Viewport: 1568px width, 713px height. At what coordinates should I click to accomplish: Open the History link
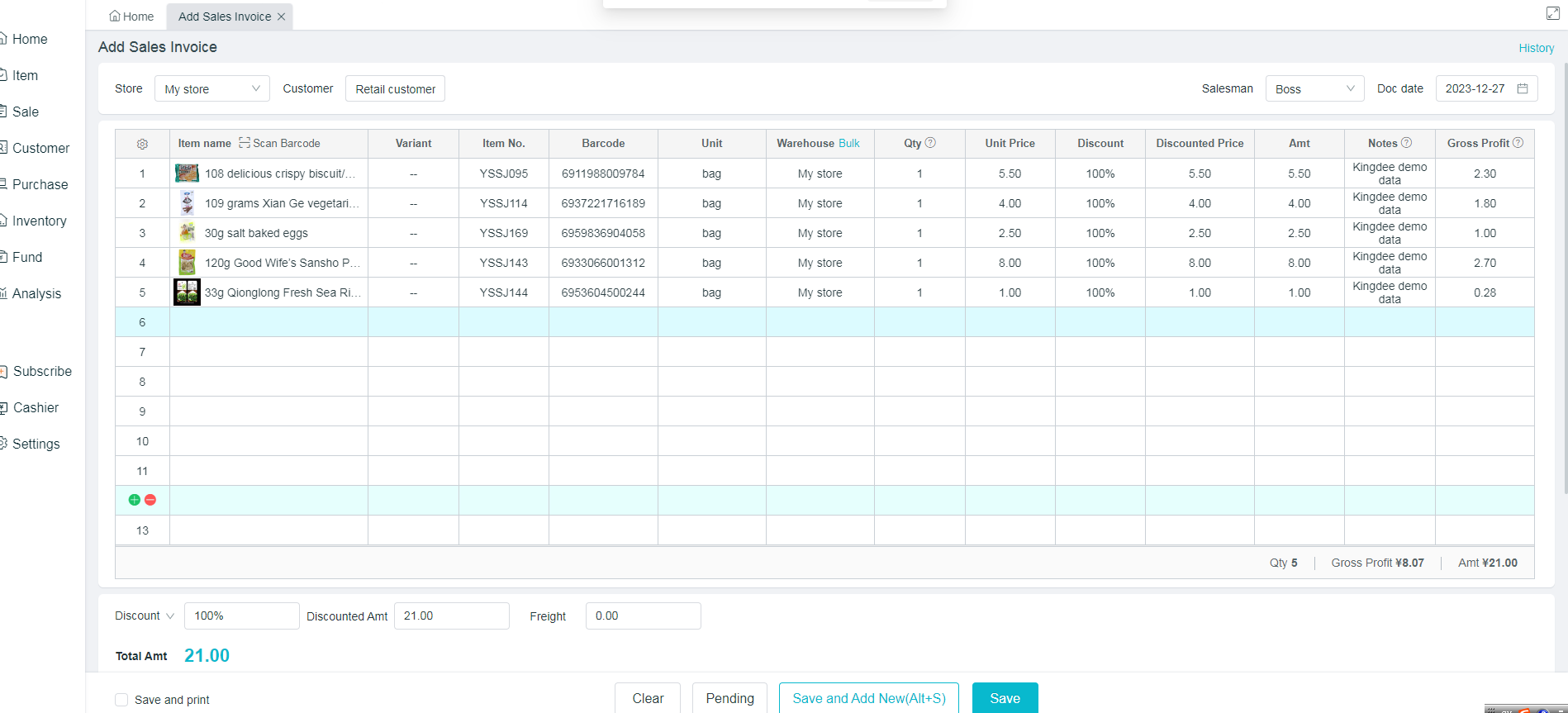(1536, 48)
